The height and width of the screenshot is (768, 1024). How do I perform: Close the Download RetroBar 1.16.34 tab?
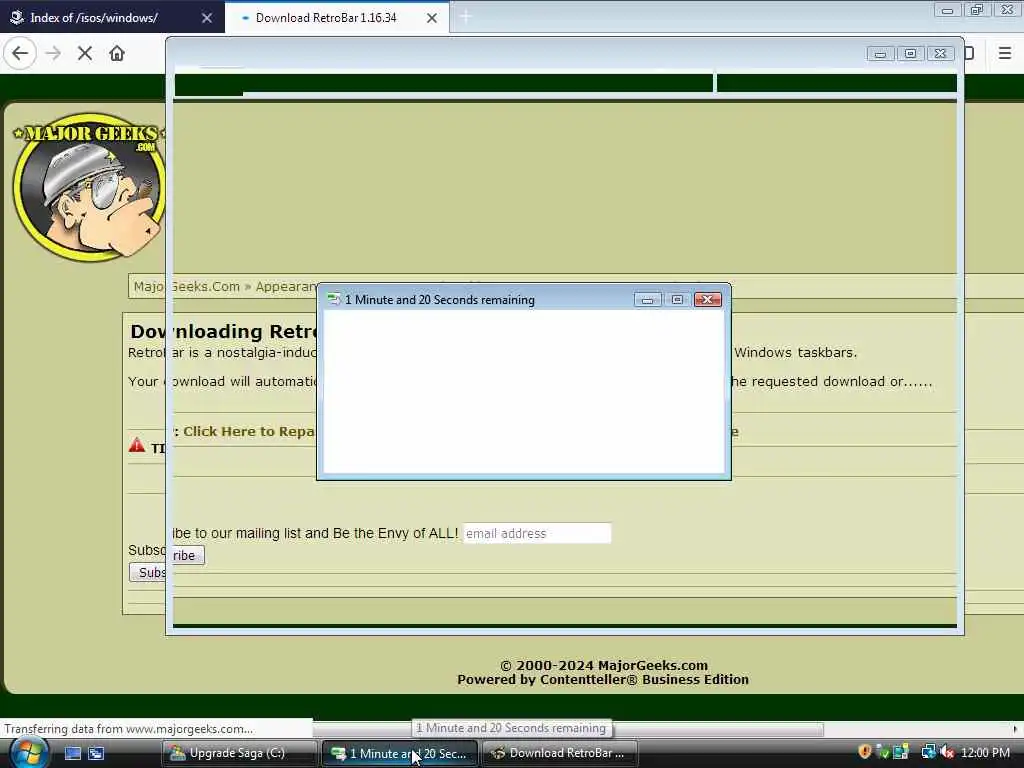click(432, 18)
